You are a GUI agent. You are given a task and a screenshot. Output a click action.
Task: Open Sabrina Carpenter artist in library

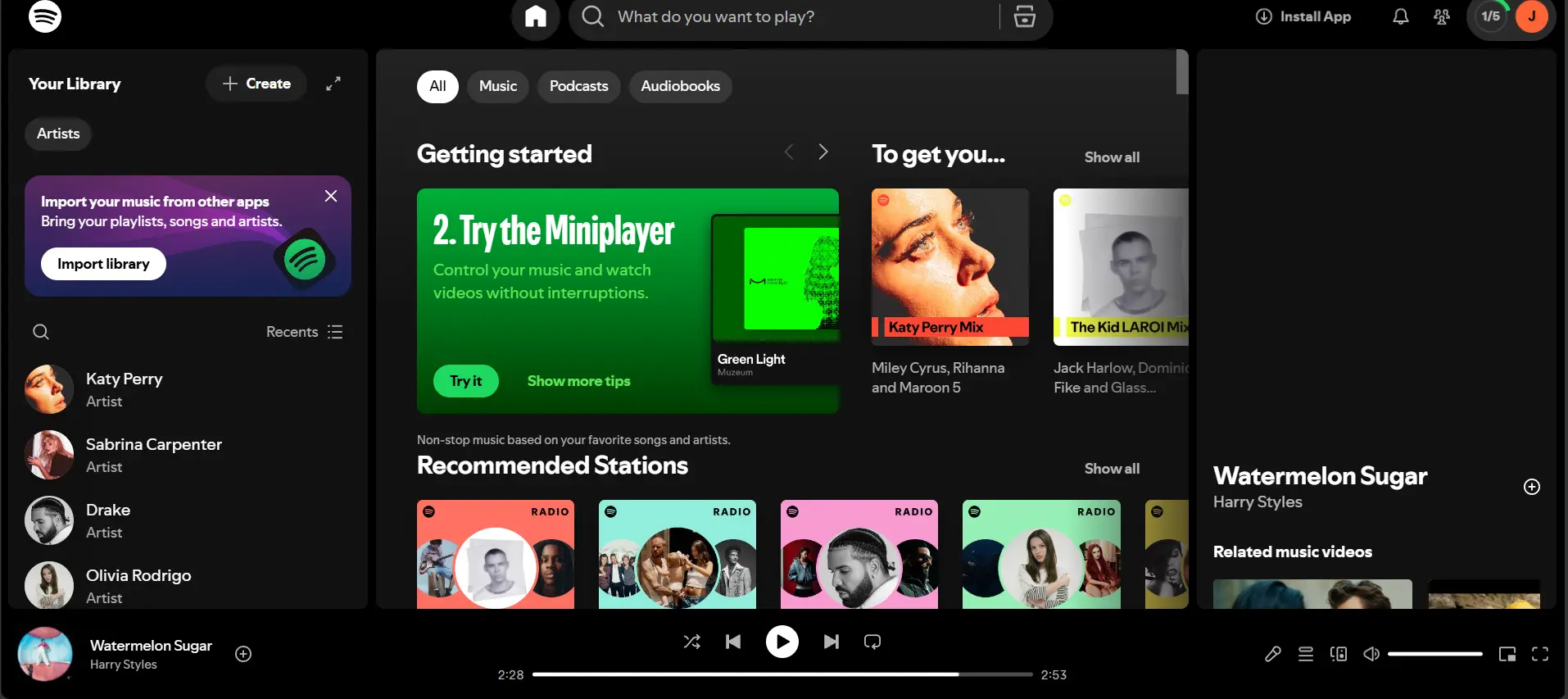click(x=188, y=455)
